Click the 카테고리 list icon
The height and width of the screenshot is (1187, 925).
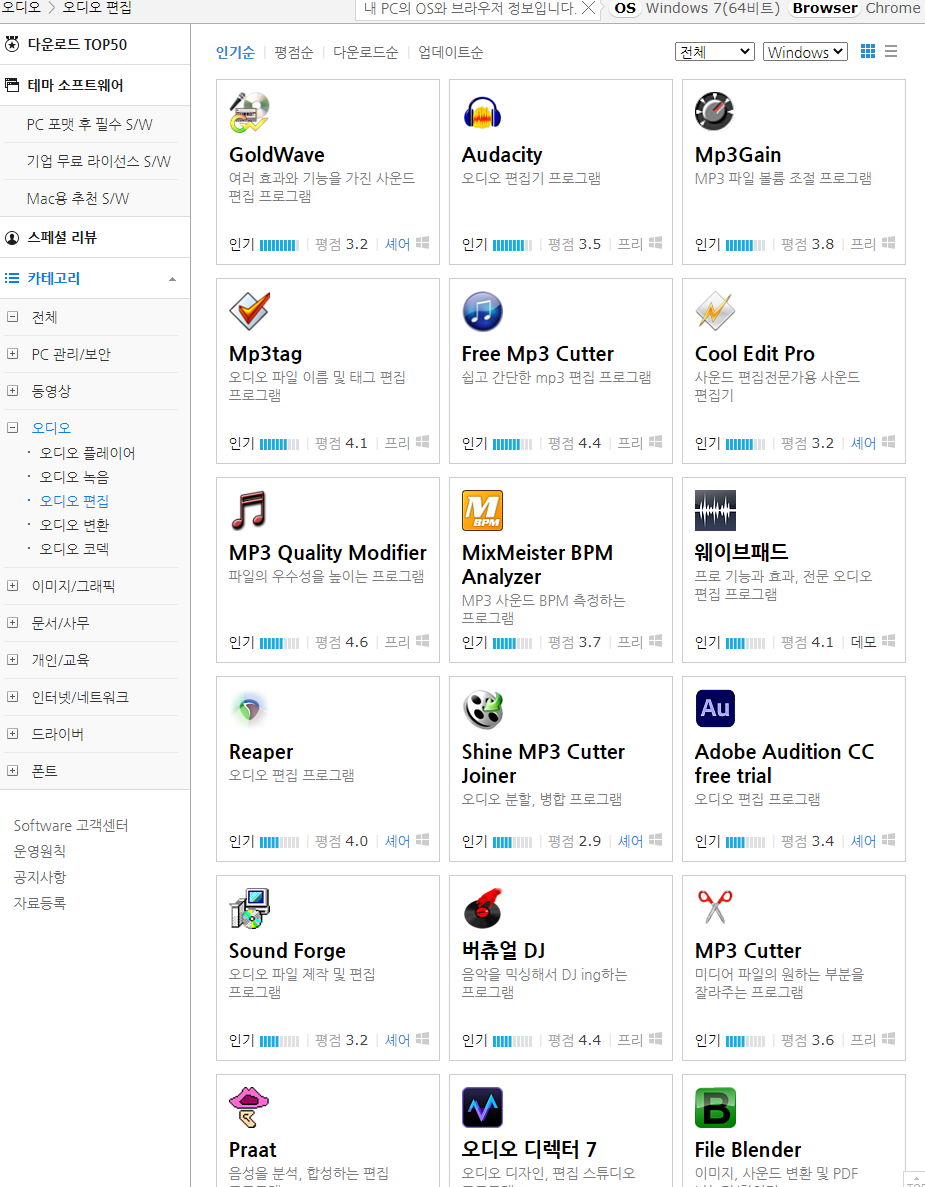click(12, 278)
